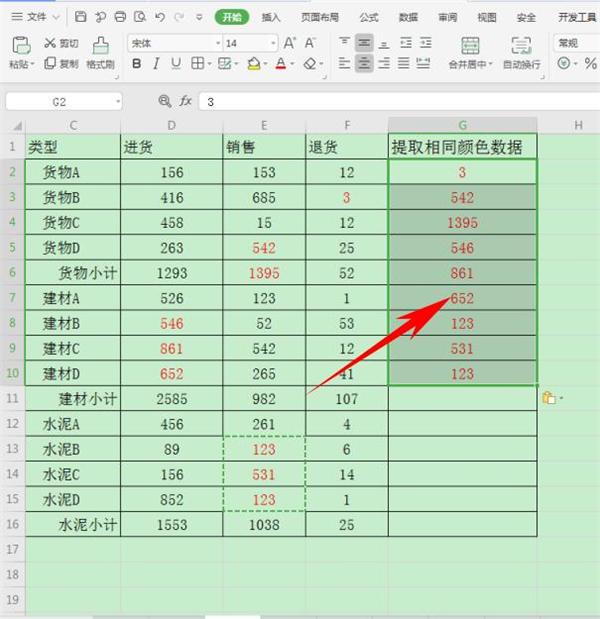Expand font color dropdown arrow

pyautogui.click(x=292, y=64)
